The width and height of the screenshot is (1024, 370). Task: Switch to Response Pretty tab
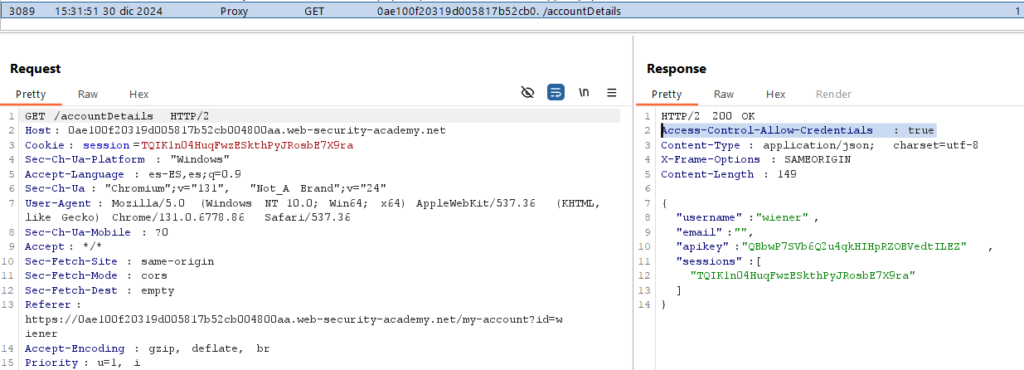click(667, 94)
